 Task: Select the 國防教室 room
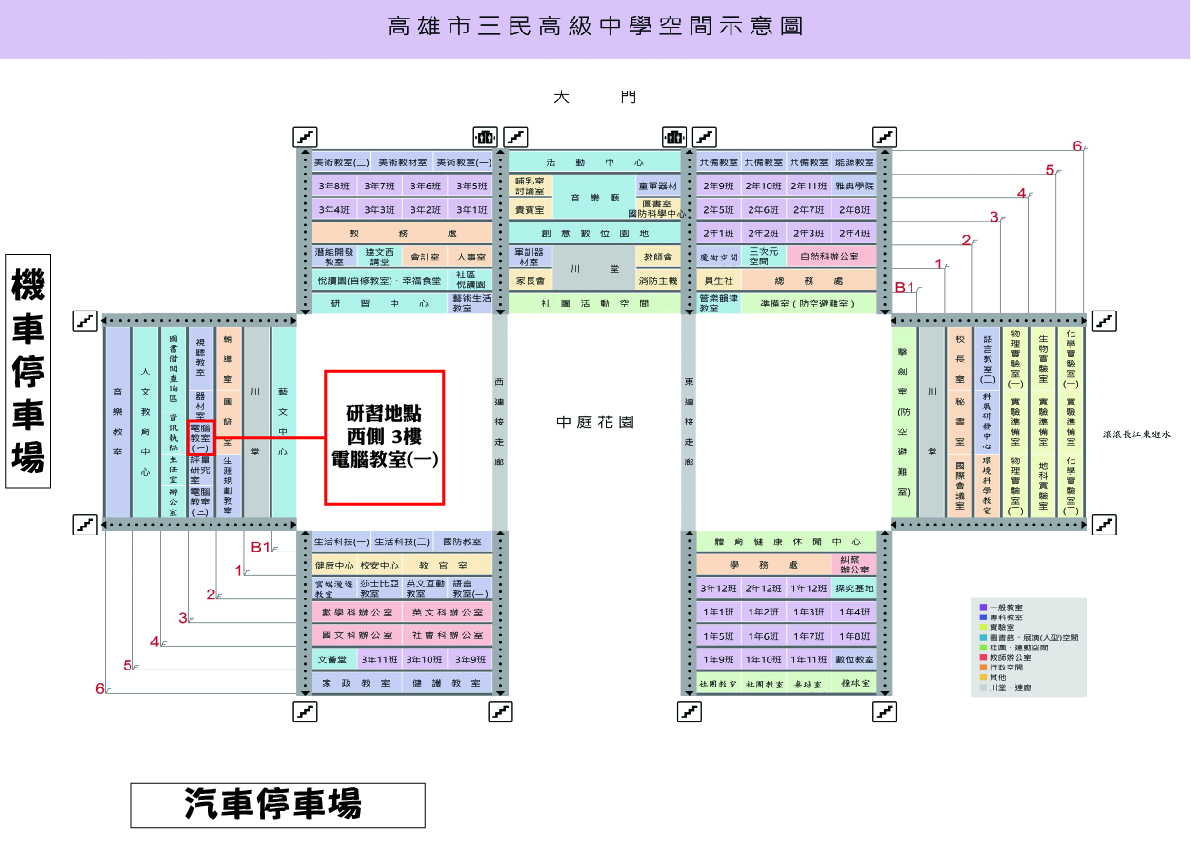coord(463,542)
